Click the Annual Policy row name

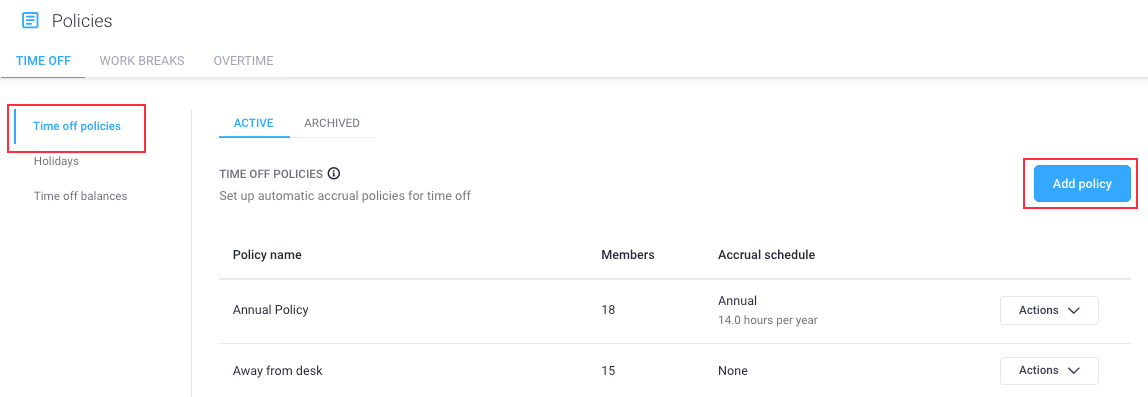270,310
